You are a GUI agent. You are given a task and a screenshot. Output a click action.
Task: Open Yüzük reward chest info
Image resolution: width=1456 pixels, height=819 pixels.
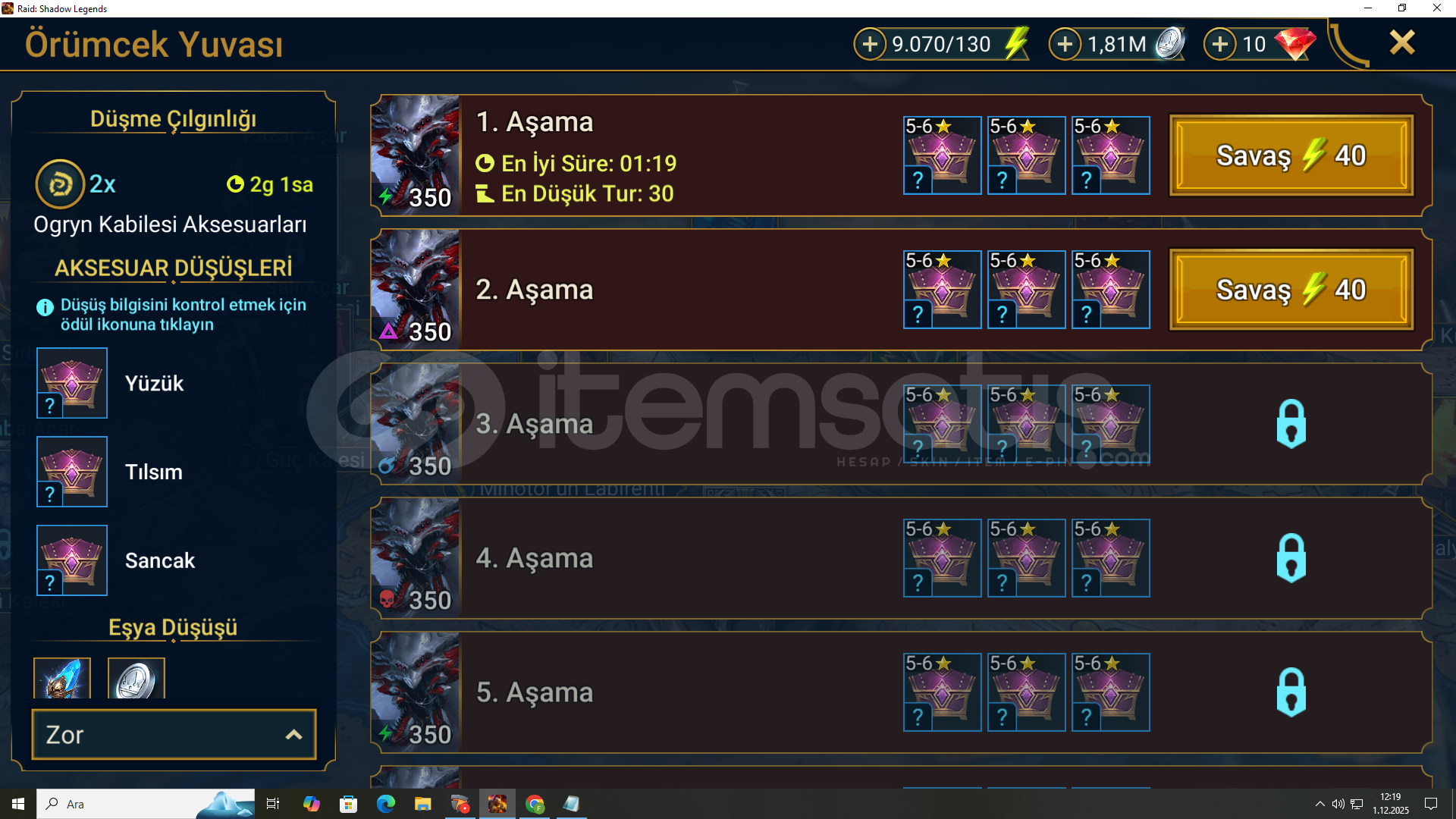72,383
